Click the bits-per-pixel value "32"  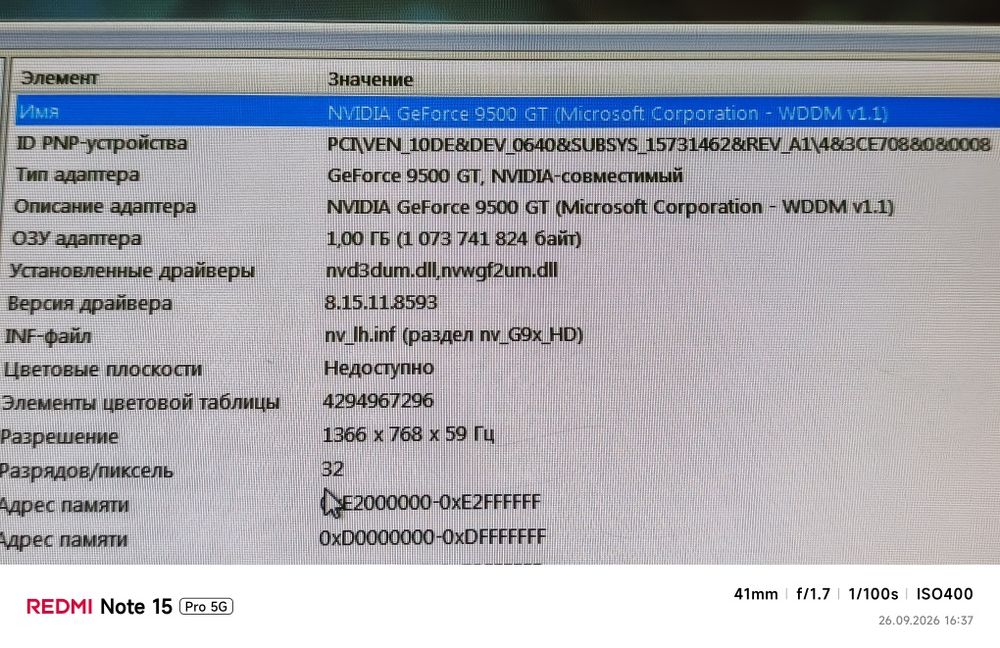tap(332, 469)
